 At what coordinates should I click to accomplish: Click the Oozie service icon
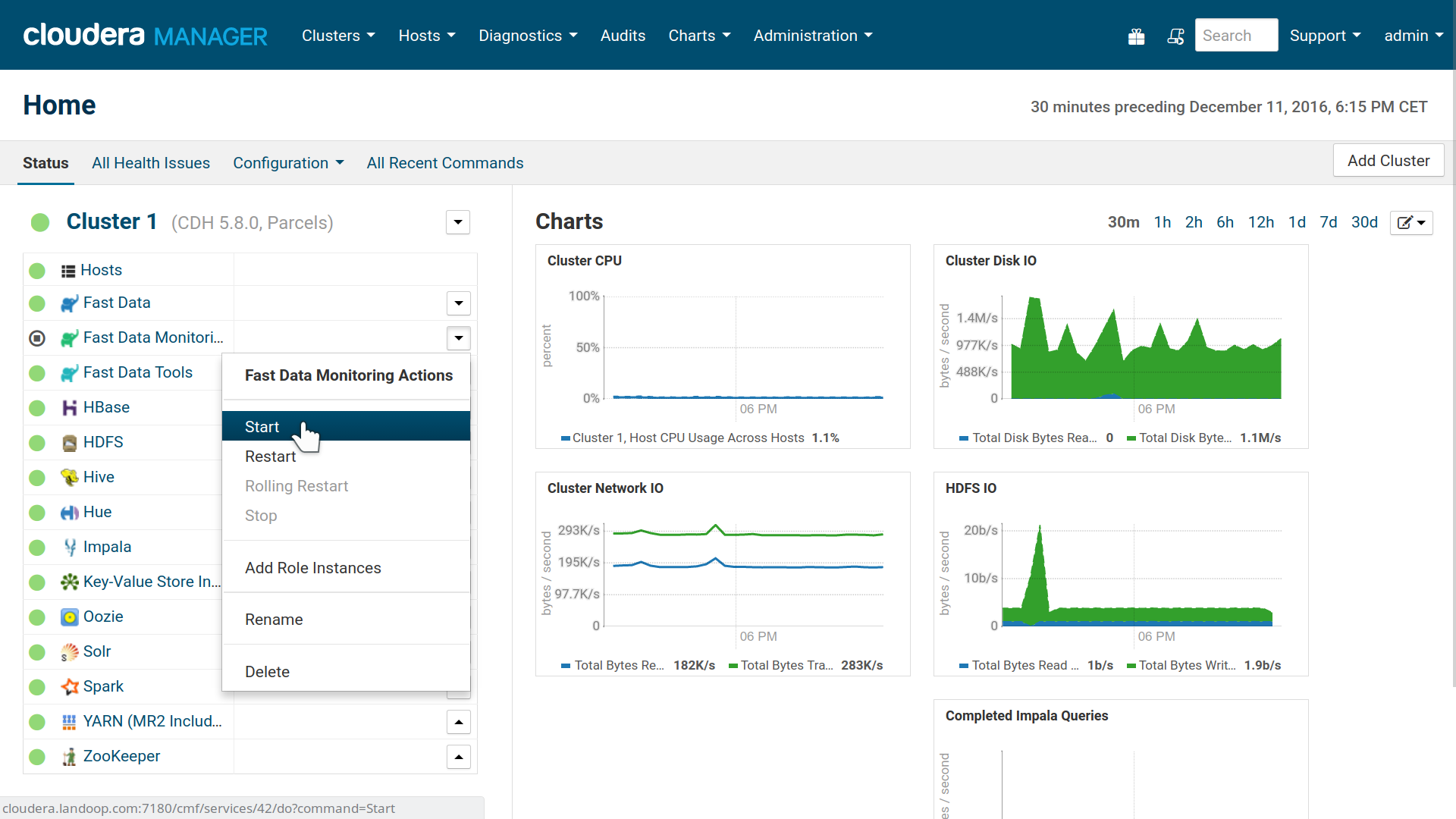tap(69, 617)
